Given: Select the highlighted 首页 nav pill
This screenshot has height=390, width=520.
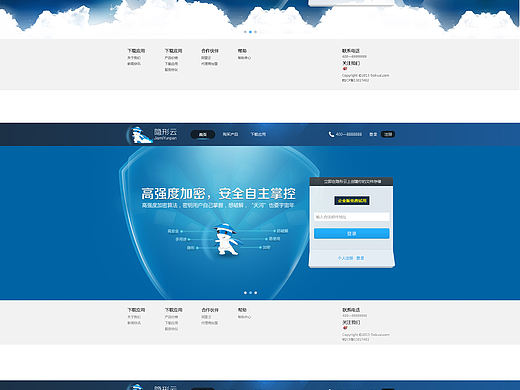Looking at the screenshot, I should 203,134.
